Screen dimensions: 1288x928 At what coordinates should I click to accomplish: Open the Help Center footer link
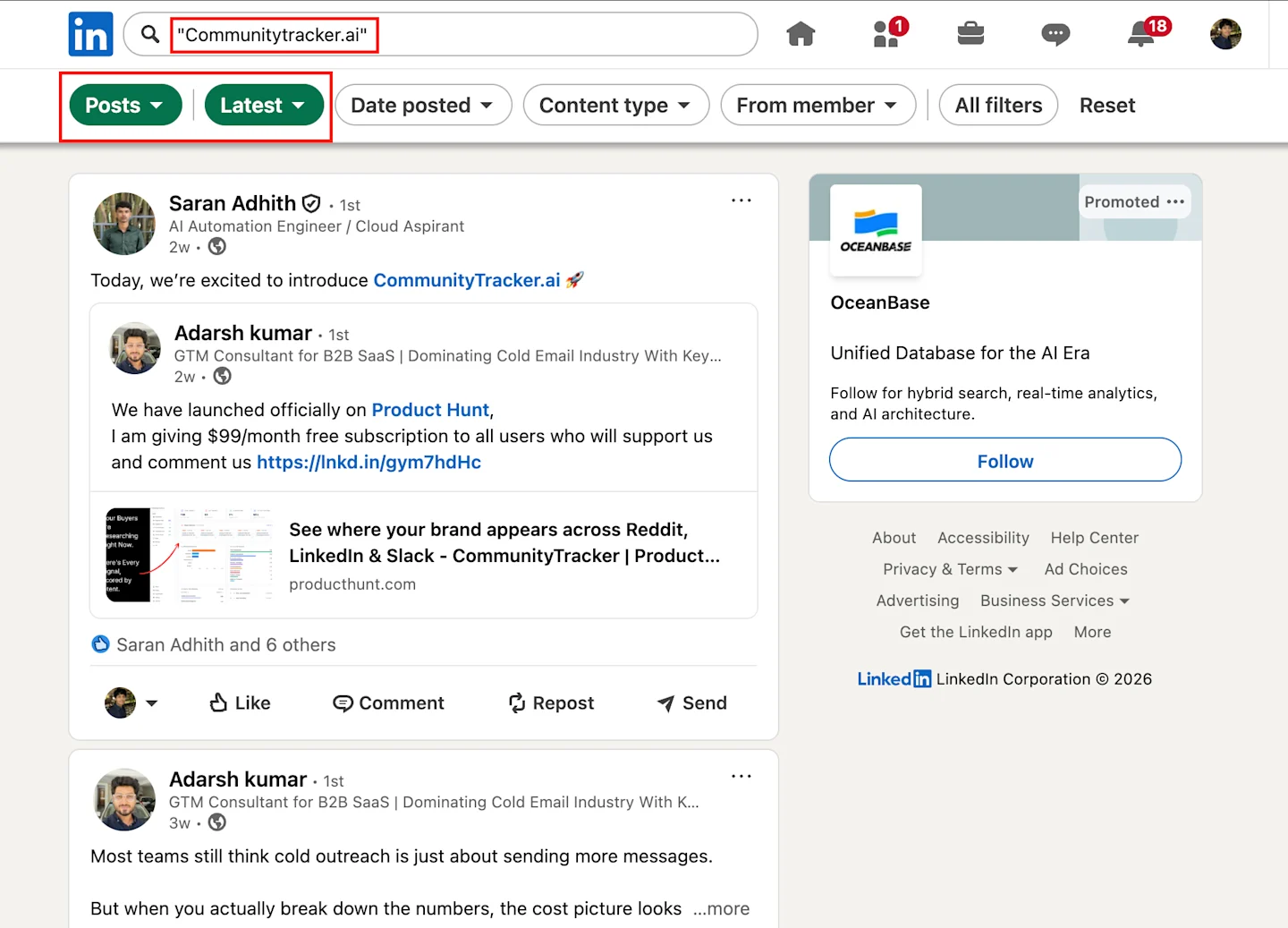click(1095, 538)
